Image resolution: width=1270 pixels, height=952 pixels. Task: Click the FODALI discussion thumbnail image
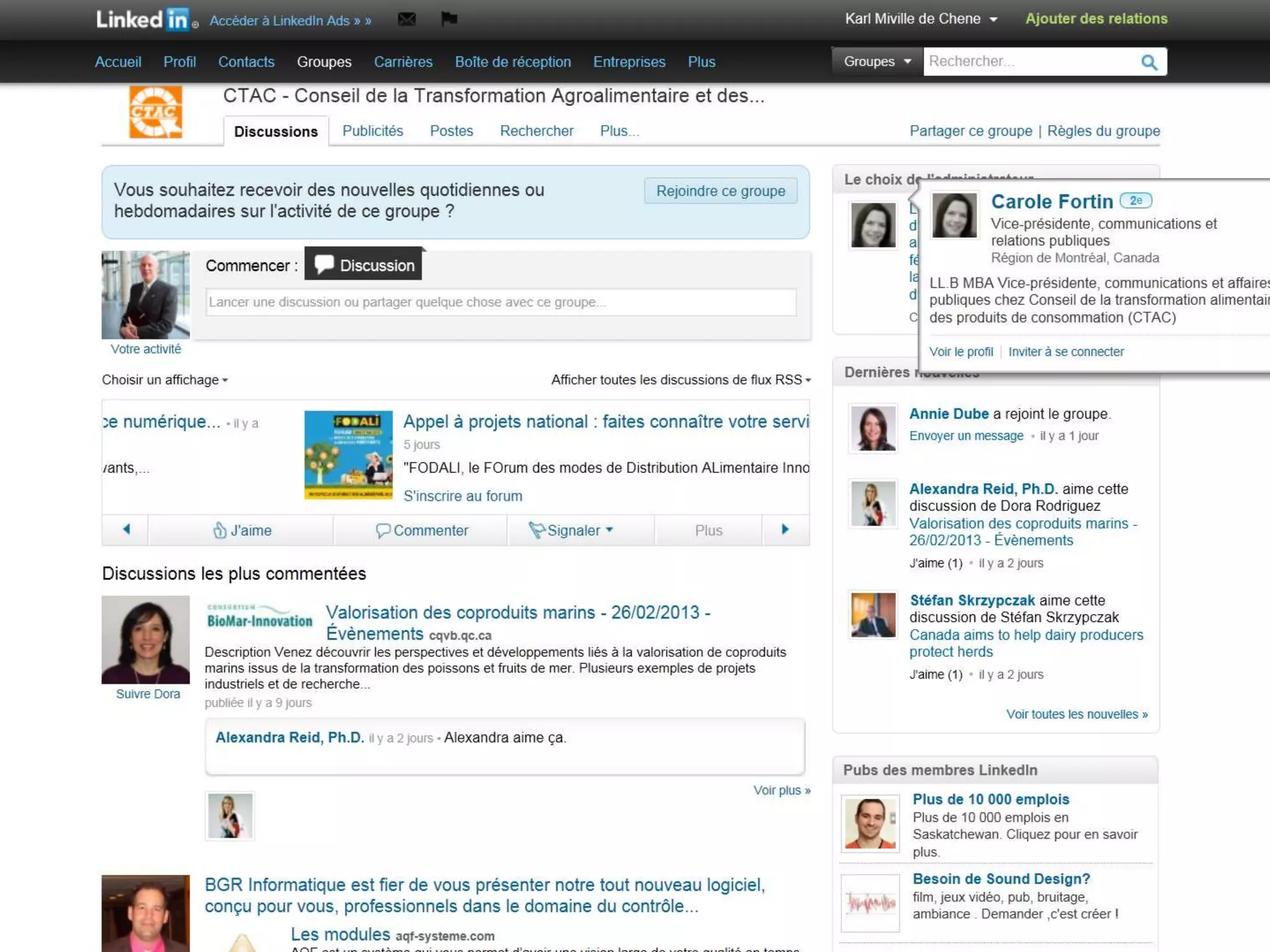pos(349,455)
